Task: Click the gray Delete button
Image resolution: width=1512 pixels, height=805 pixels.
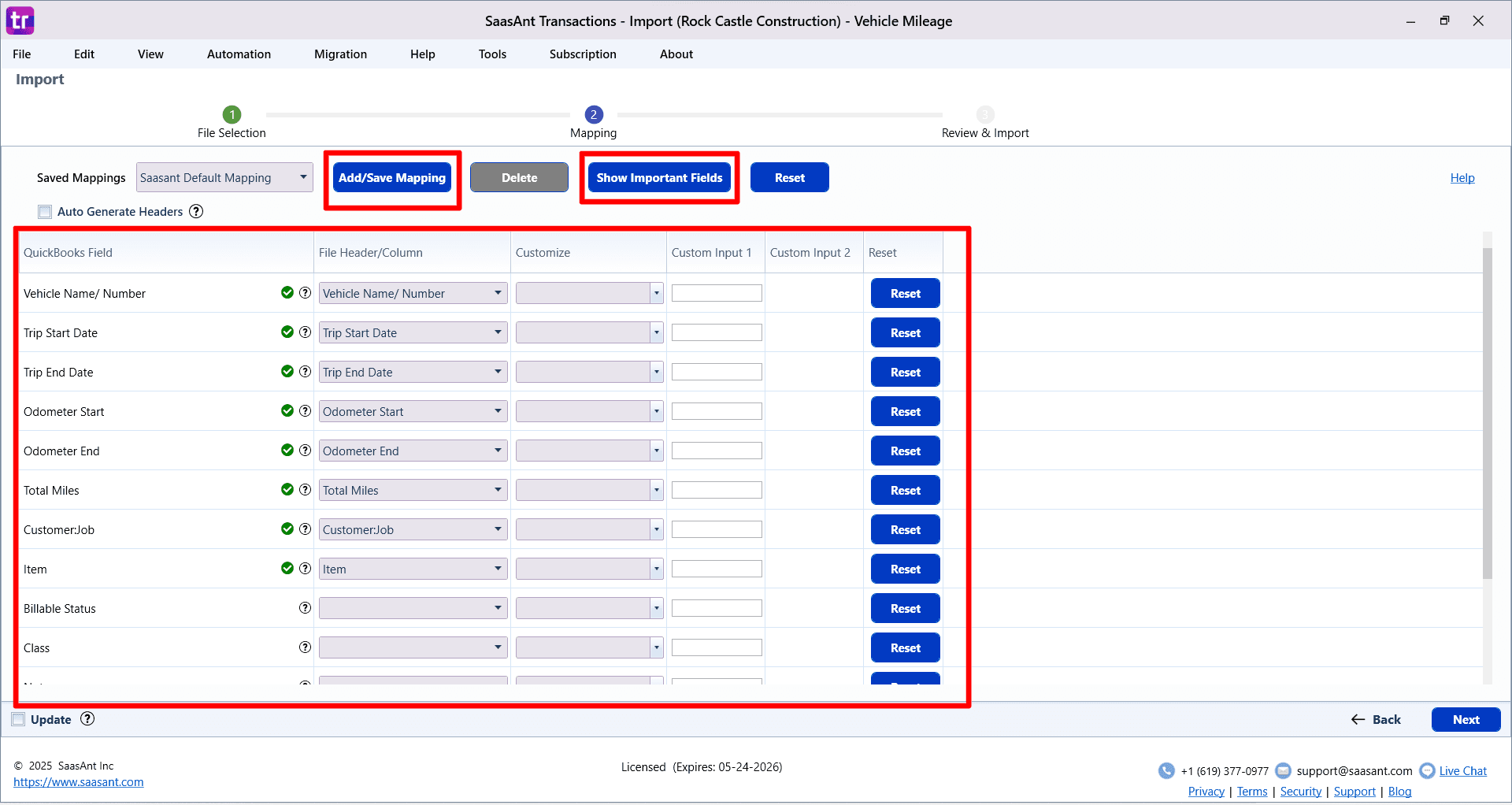Action: tap(519, 178)
